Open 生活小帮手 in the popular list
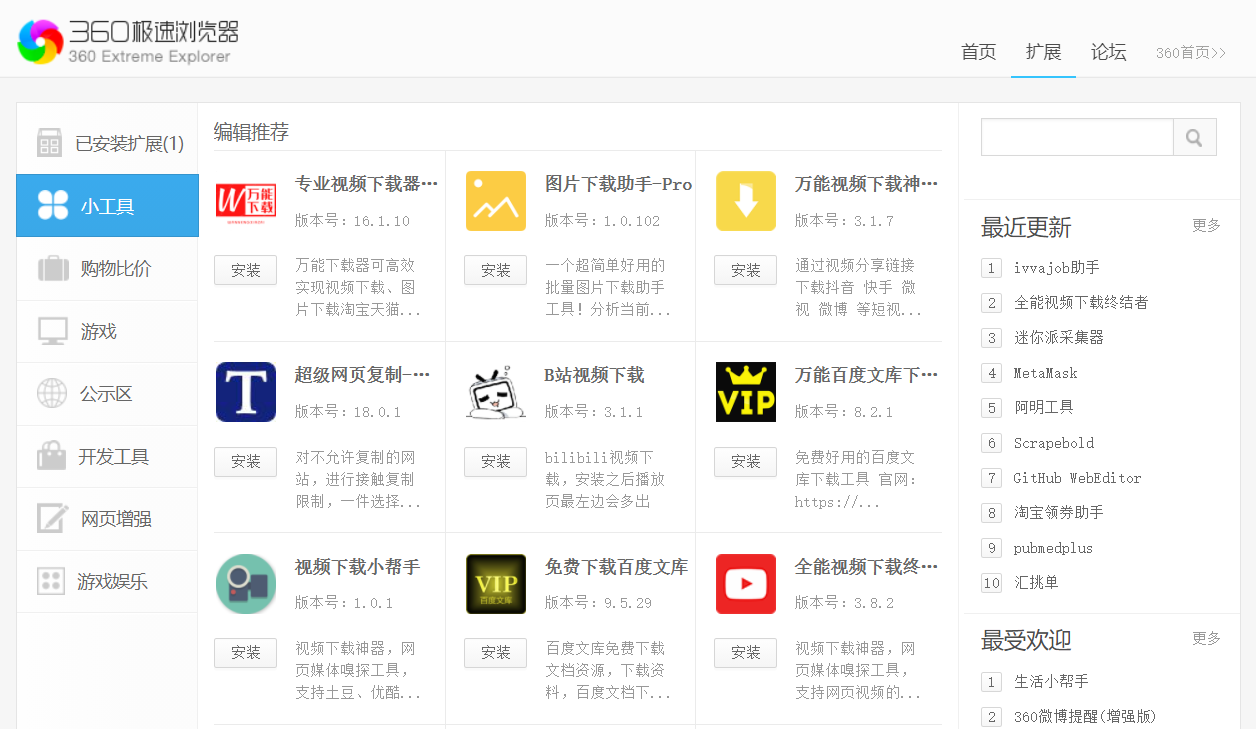 (x=1051, y=682)
